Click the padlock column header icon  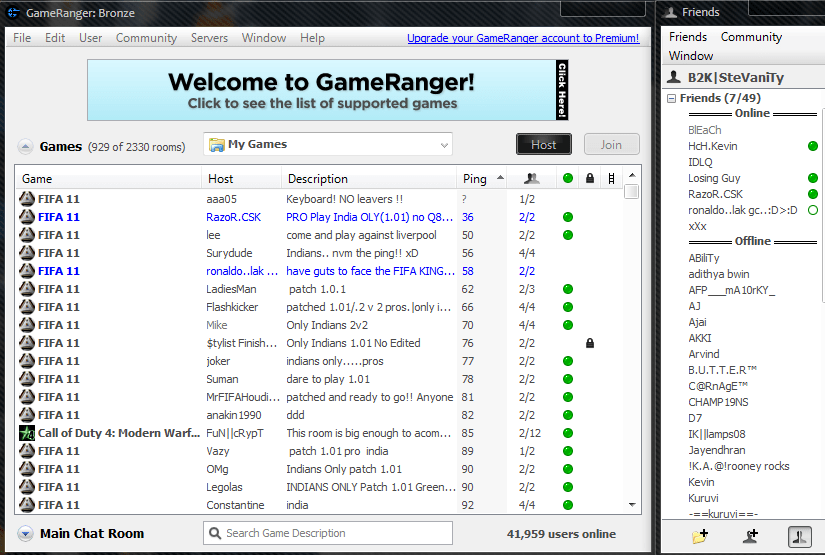coord(590,178)
